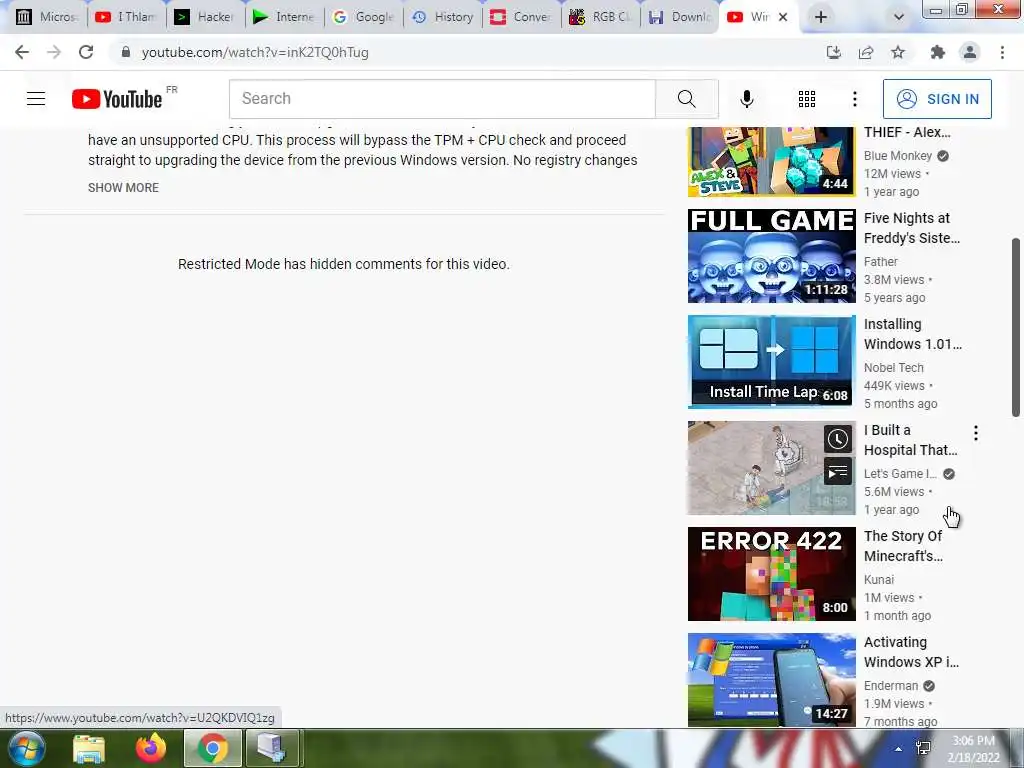
Task: Launch Firefox from the taskbar
Action: click(151, 748)
